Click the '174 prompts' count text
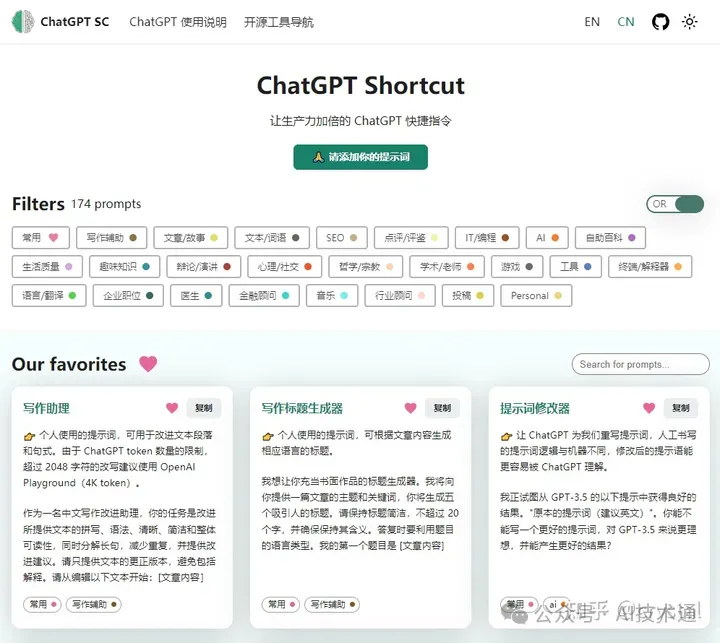 [106, 203]
